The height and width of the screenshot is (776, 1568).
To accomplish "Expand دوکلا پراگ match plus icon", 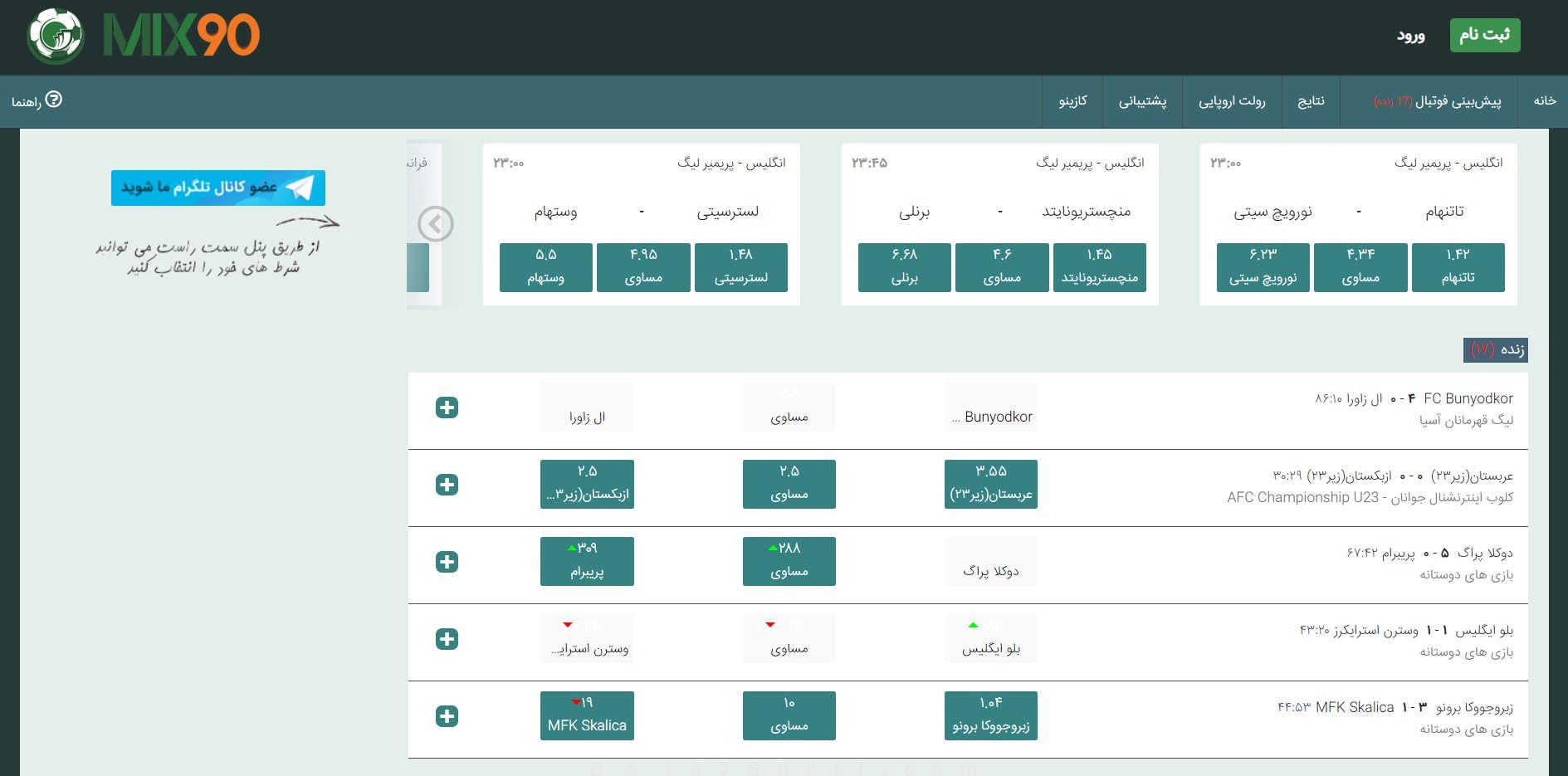I will [x=447, y=562].
